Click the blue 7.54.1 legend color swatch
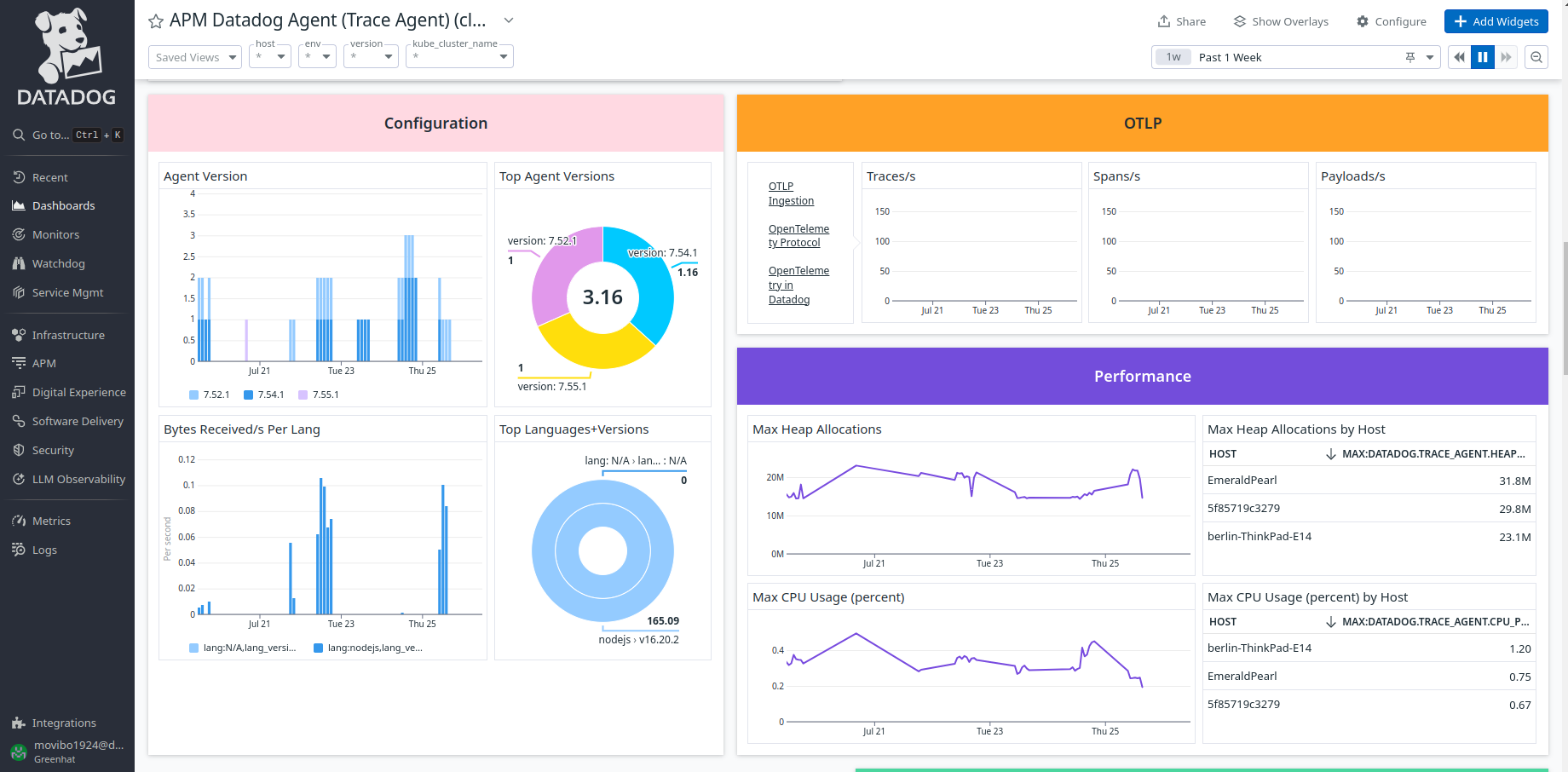The image size is (1568, 772). [x=247, y=395]
